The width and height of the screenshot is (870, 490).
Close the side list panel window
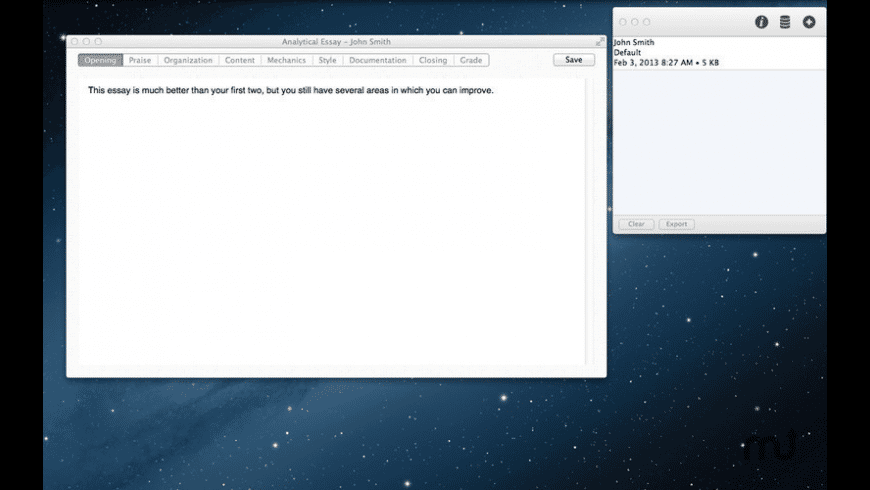623,22
